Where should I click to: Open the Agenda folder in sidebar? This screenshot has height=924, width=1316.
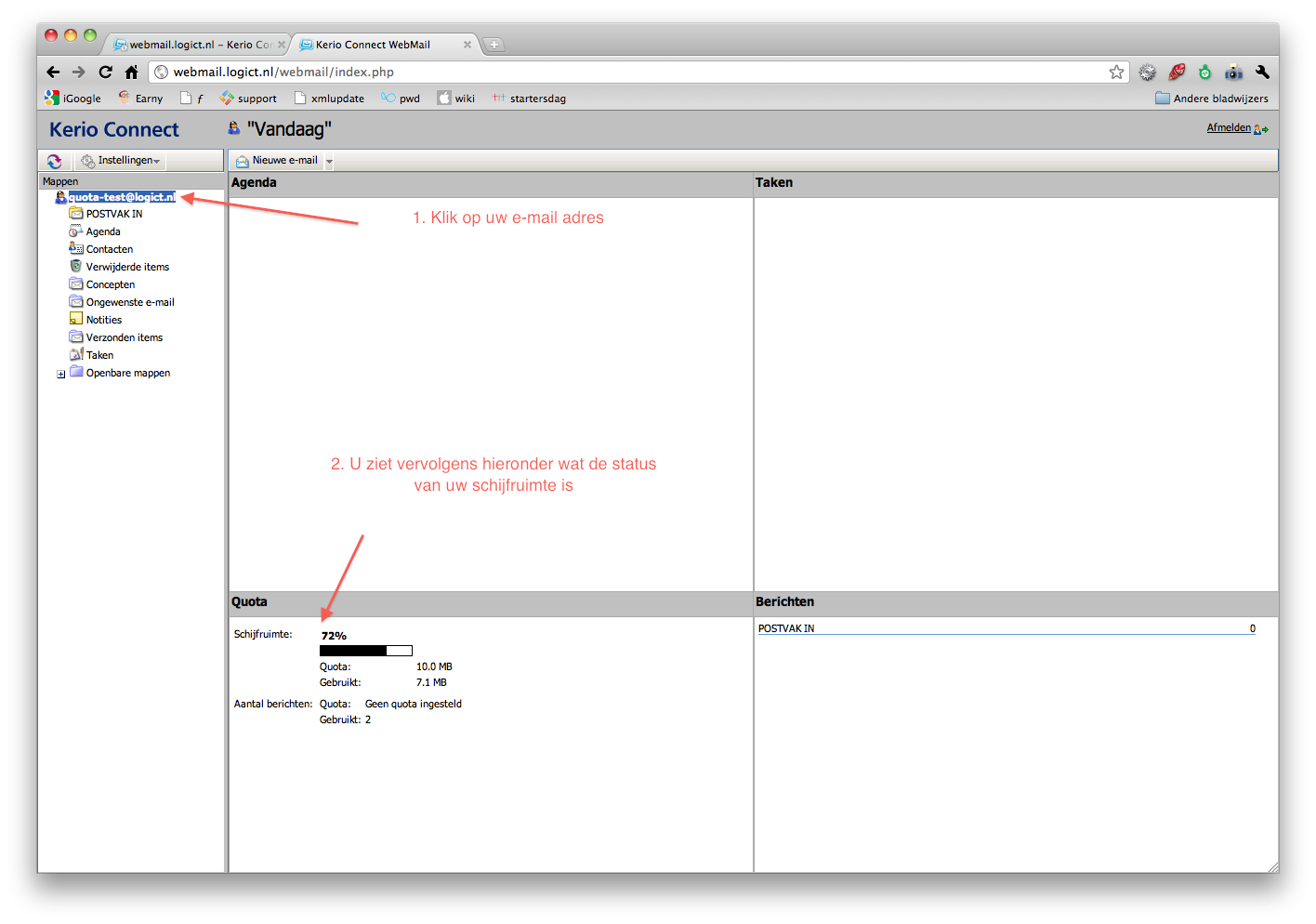coord(103,231)
